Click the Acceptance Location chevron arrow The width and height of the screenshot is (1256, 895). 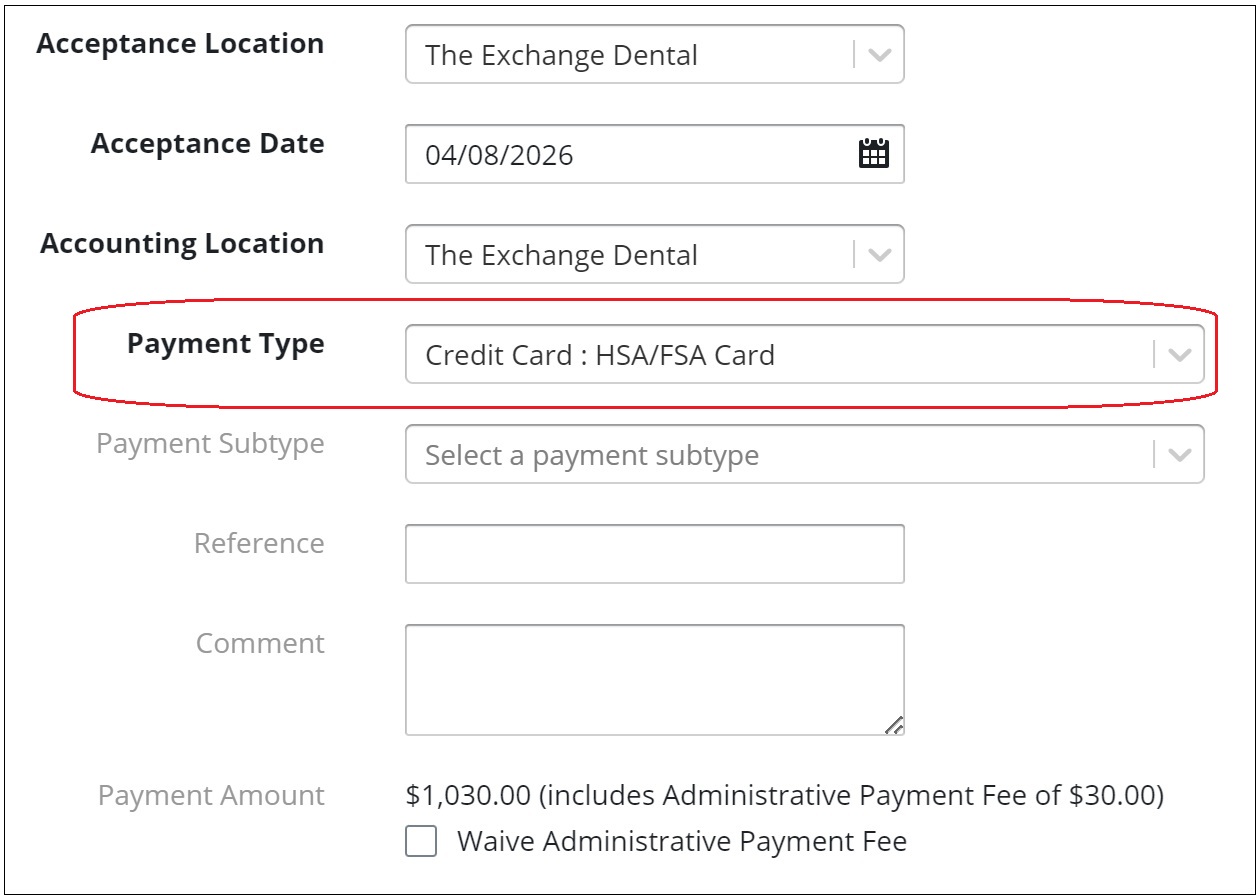[x=879, y=55]
